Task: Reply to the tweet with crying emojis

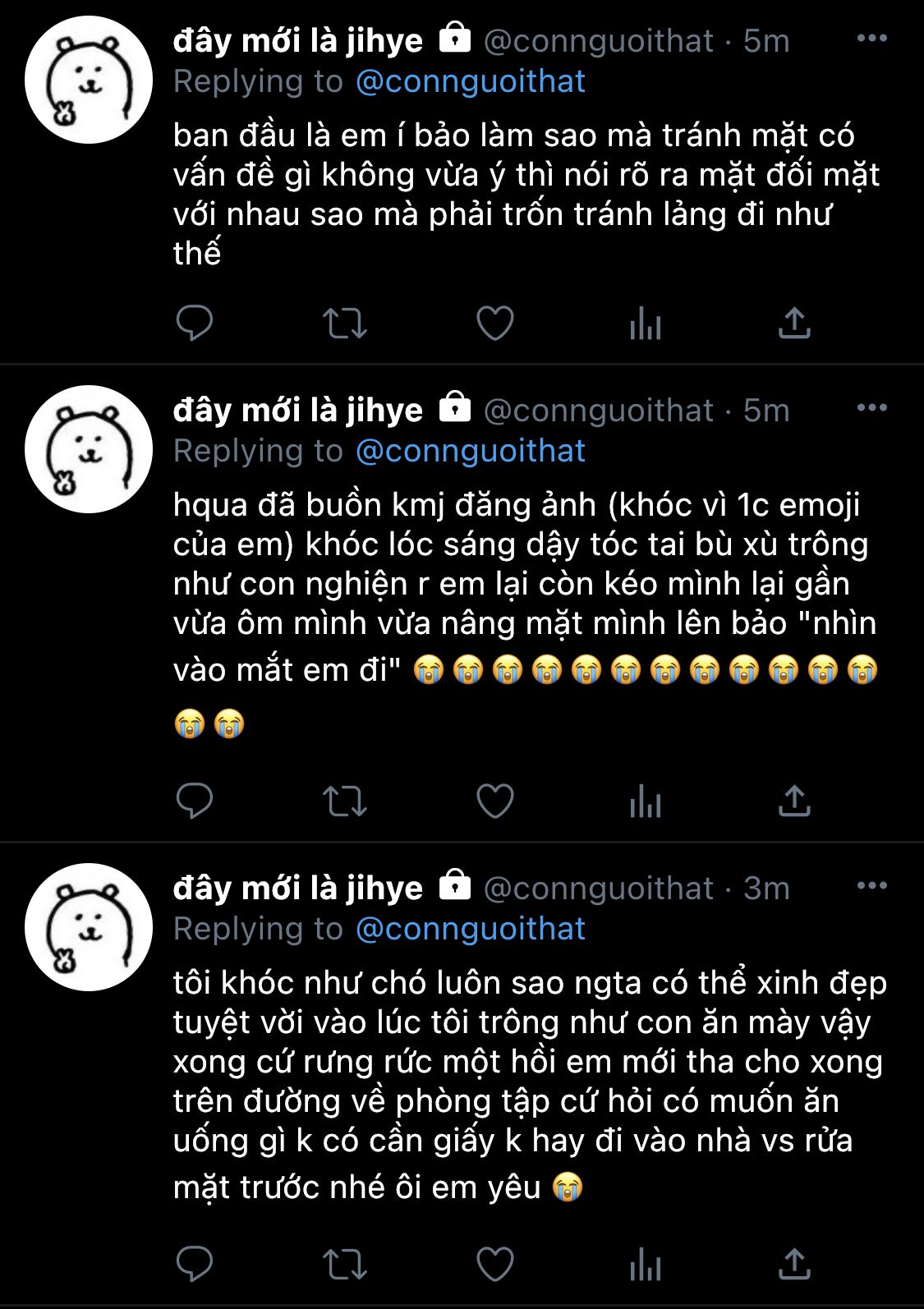Action: coord(195,801)
